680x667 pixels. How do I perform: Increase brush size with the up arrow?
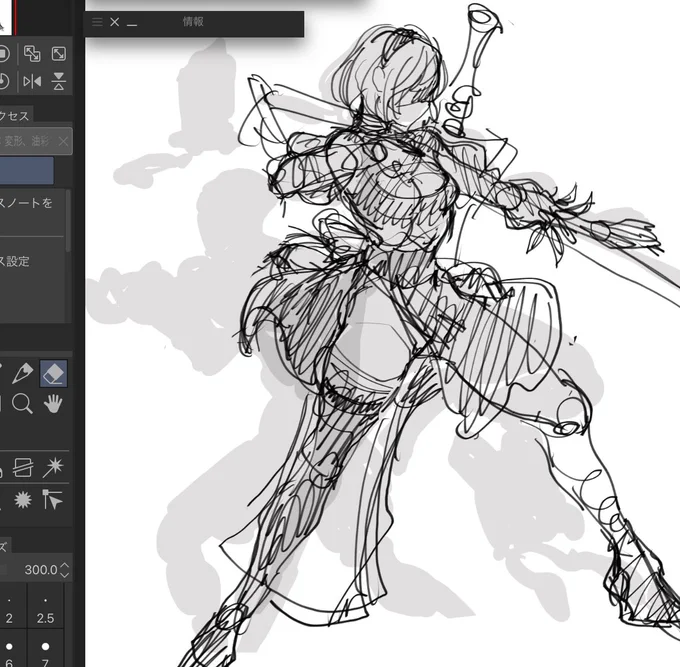click(x=64, y=565)
